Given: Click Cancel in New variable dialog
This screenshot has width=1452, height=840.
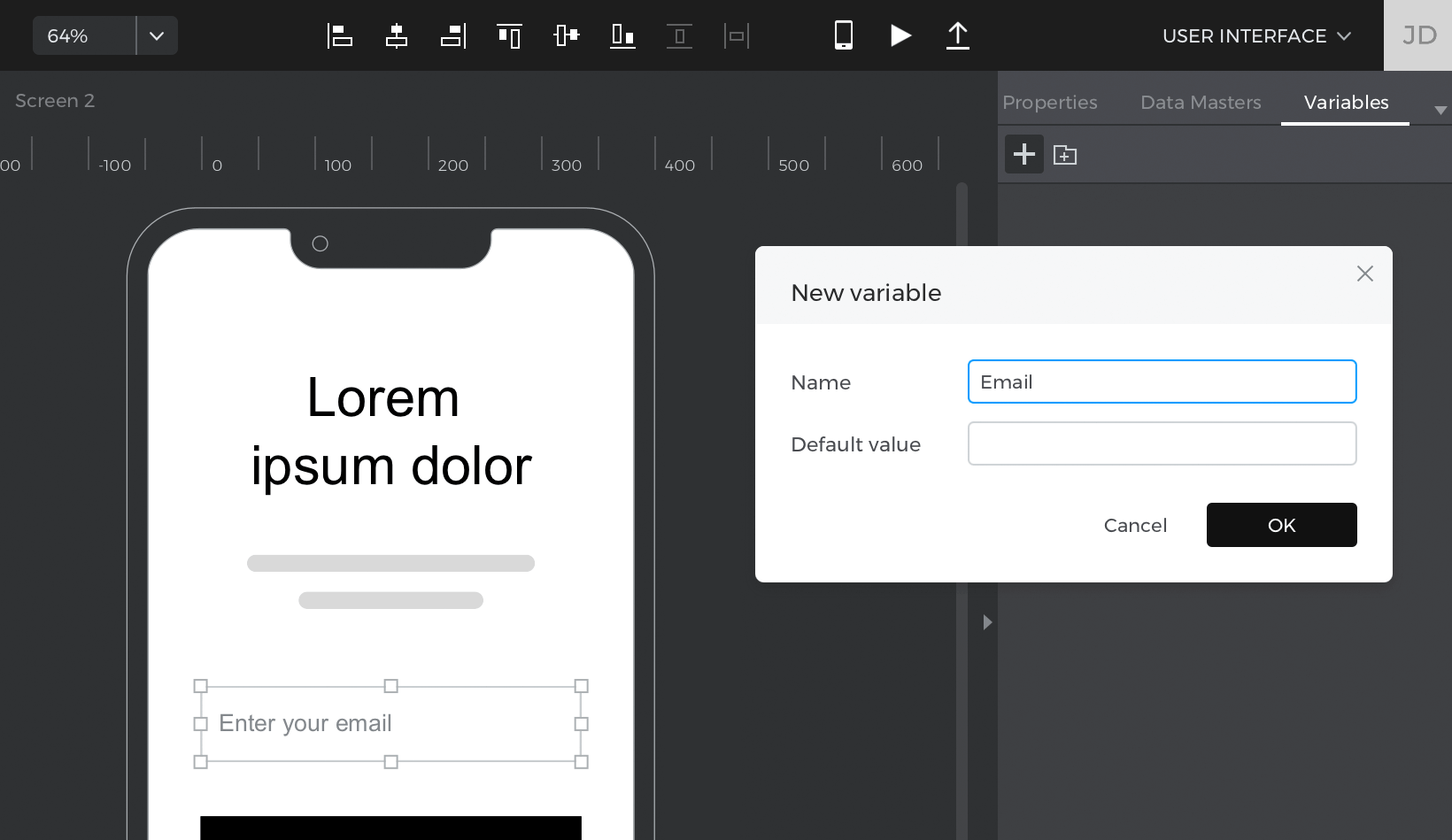Looking at the screenshot, I should click(x=1135, y=525).
